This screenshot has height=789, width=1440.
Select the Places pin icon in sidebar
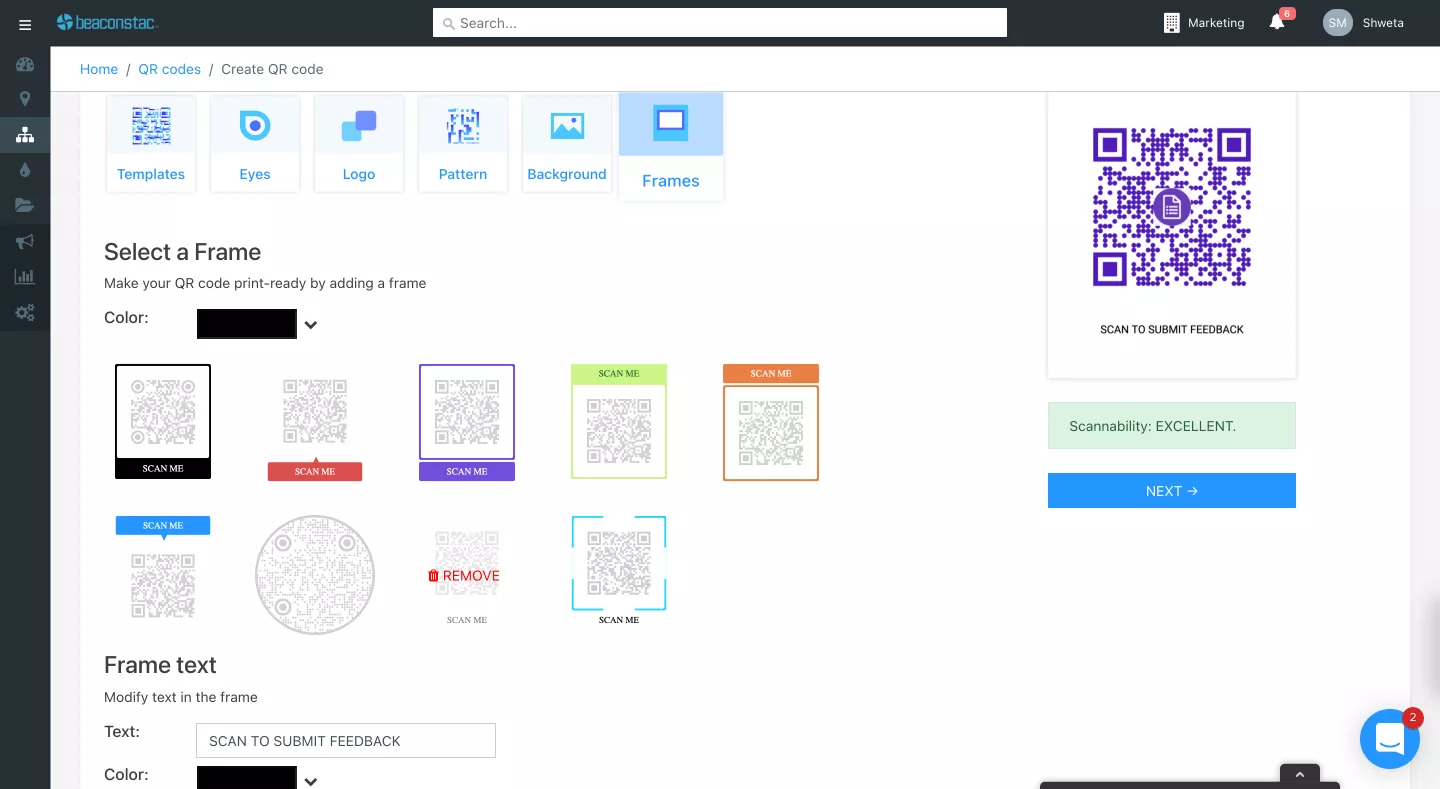(25, 99)
